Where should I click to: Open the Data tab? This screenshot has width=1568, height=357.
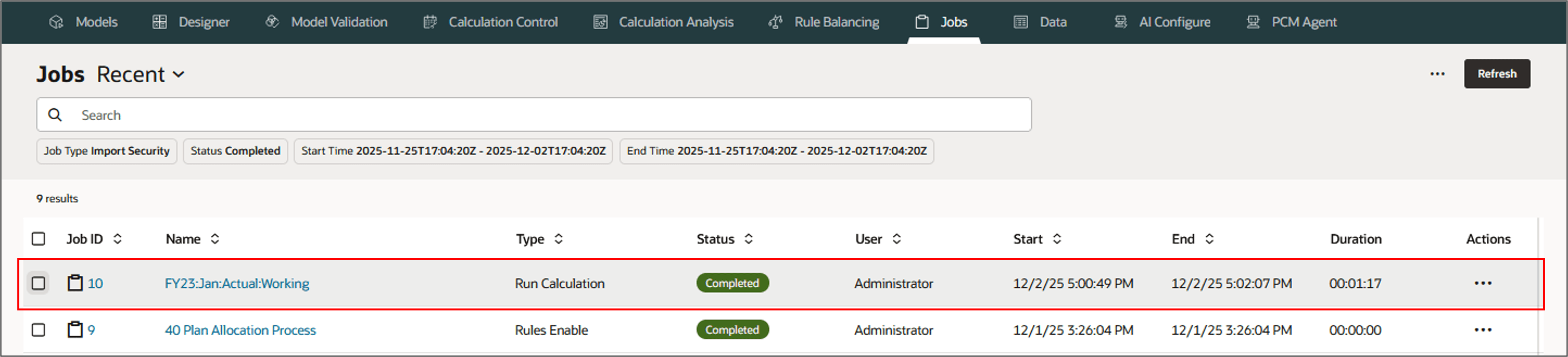tap(1040, 22)
